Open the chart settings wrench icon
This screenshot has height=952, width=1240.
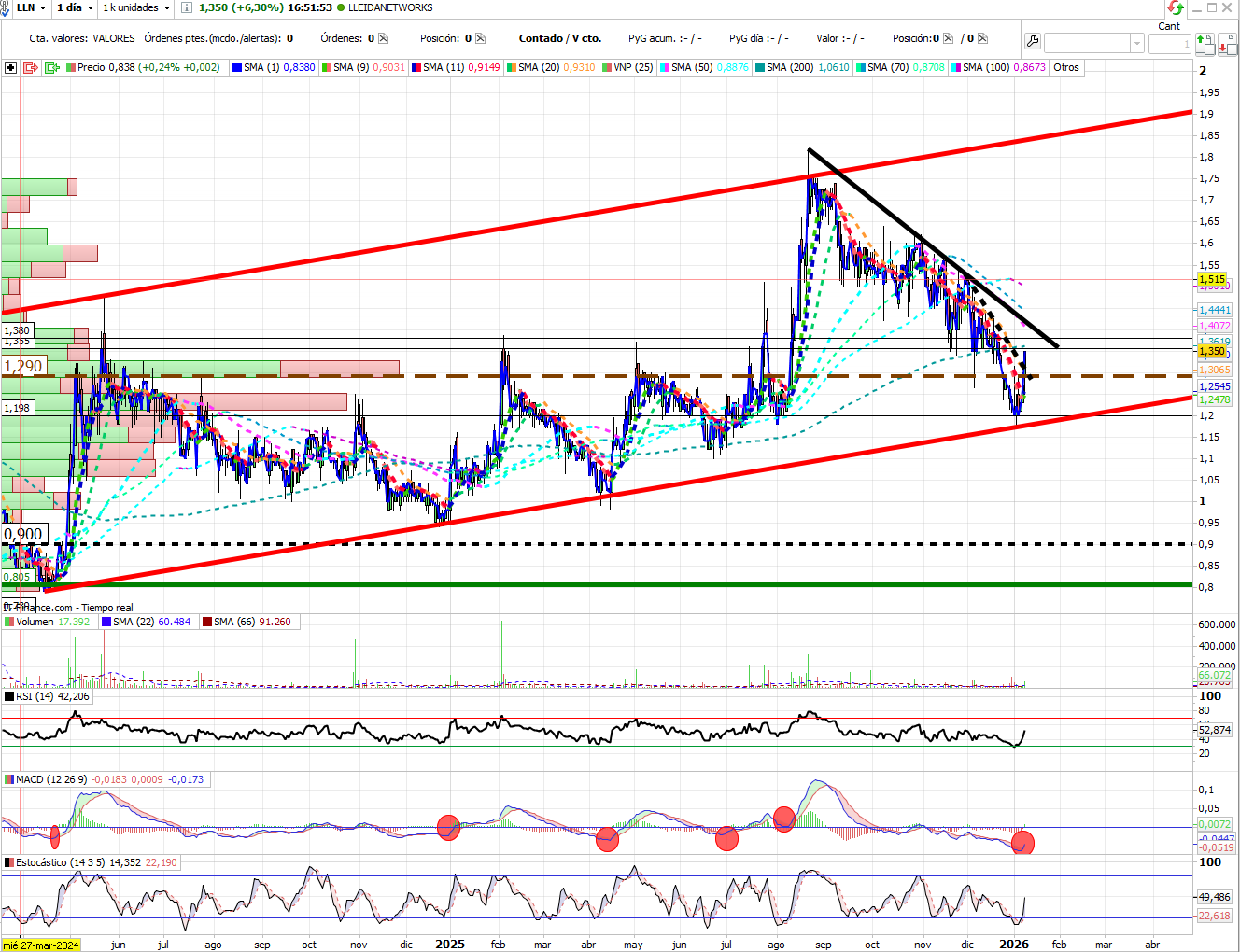tap(1034, 41)
